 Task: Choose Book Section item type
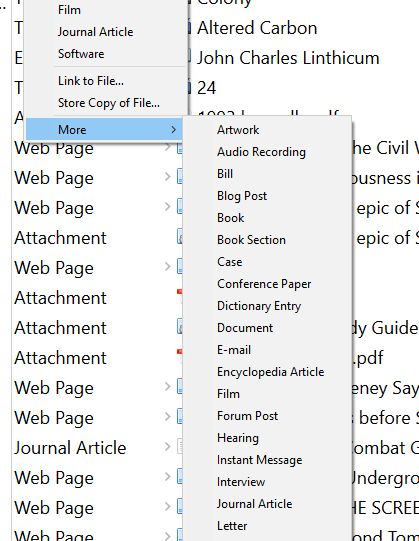251,240
